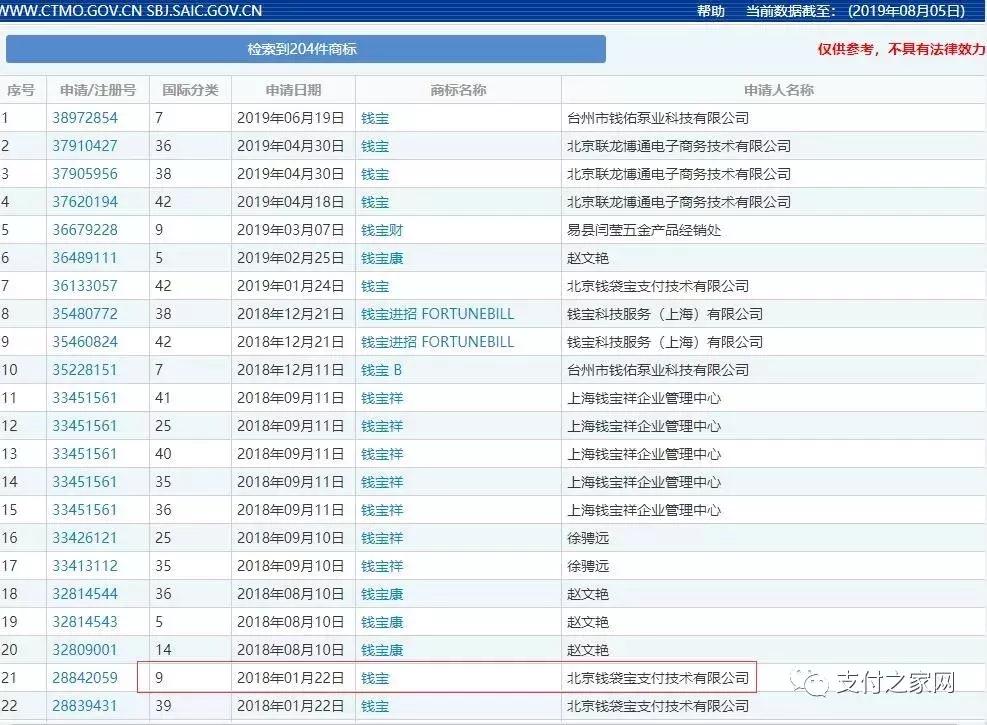Open application number 33413112
987x725 pixels.
pyautogui.click(x=85, y=566)
